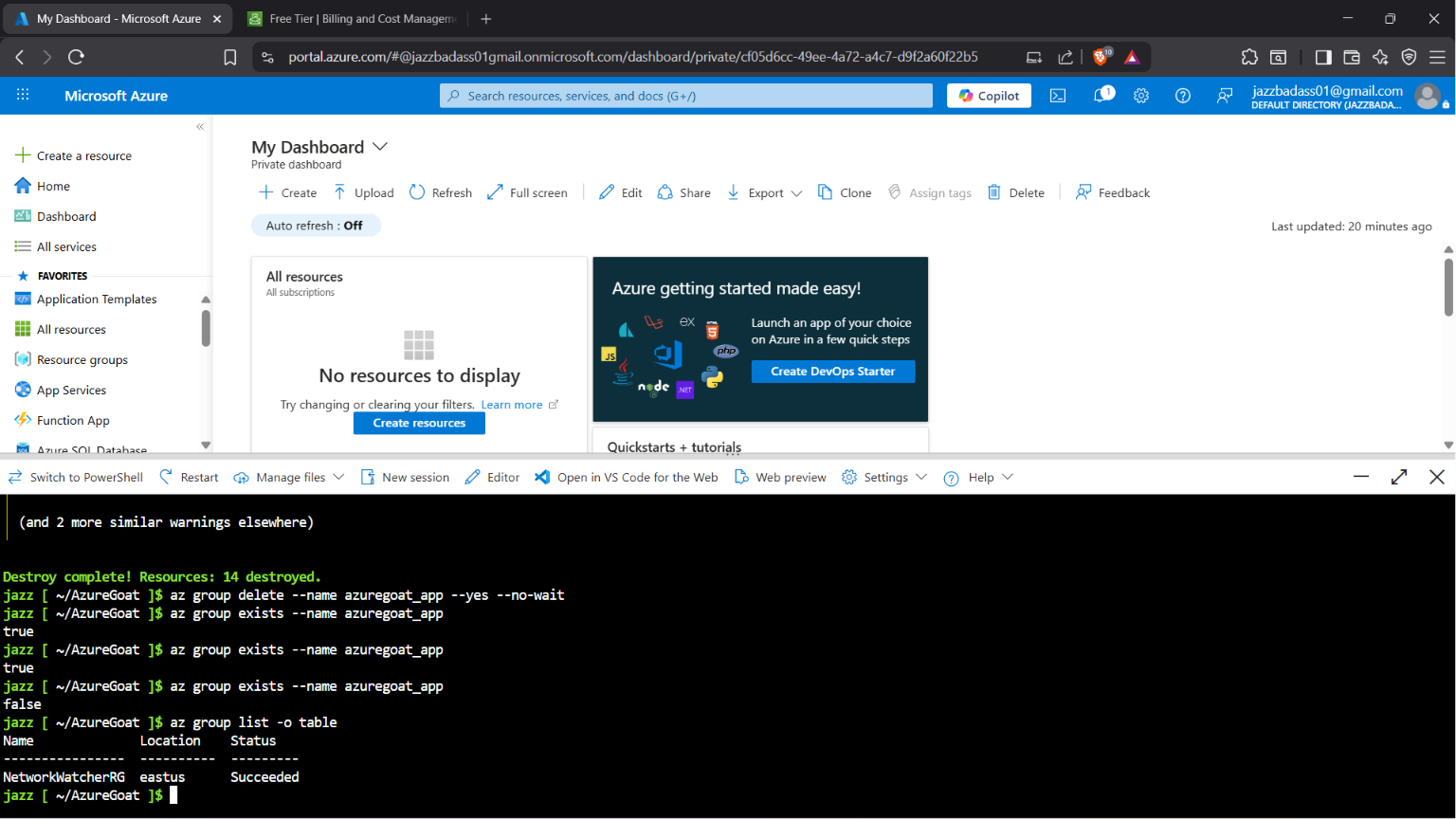Click the Create resources button
This screenshot has width=1456, height=819.
(419, 423)
